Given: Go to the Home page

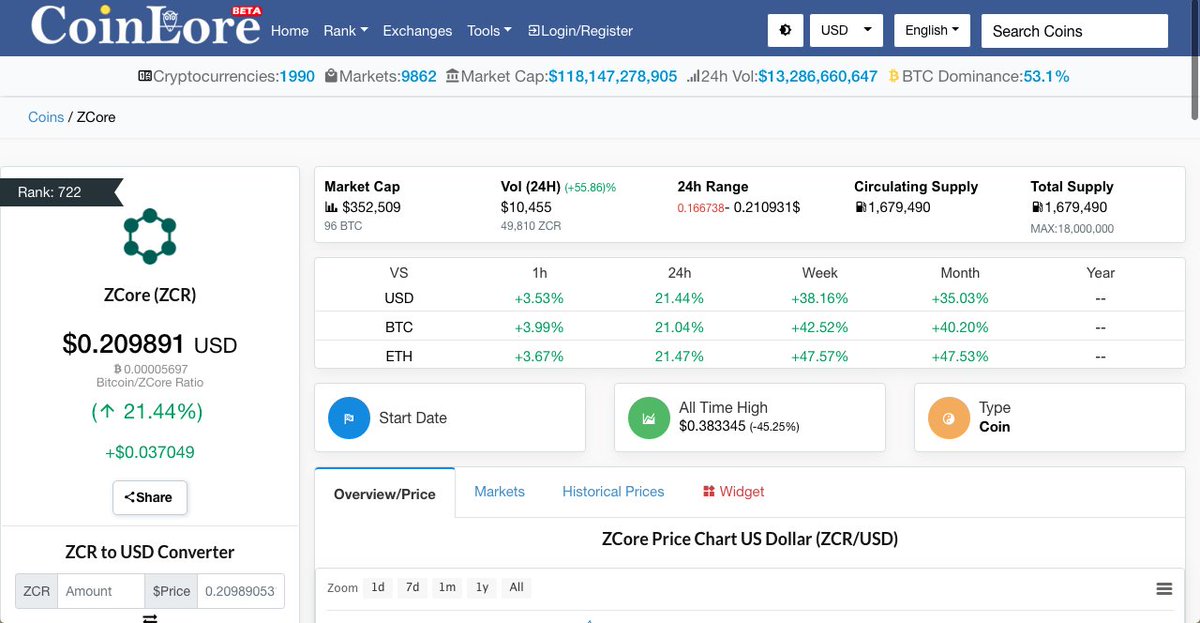Looking at the screenshot, I should (x=290, y=31).
